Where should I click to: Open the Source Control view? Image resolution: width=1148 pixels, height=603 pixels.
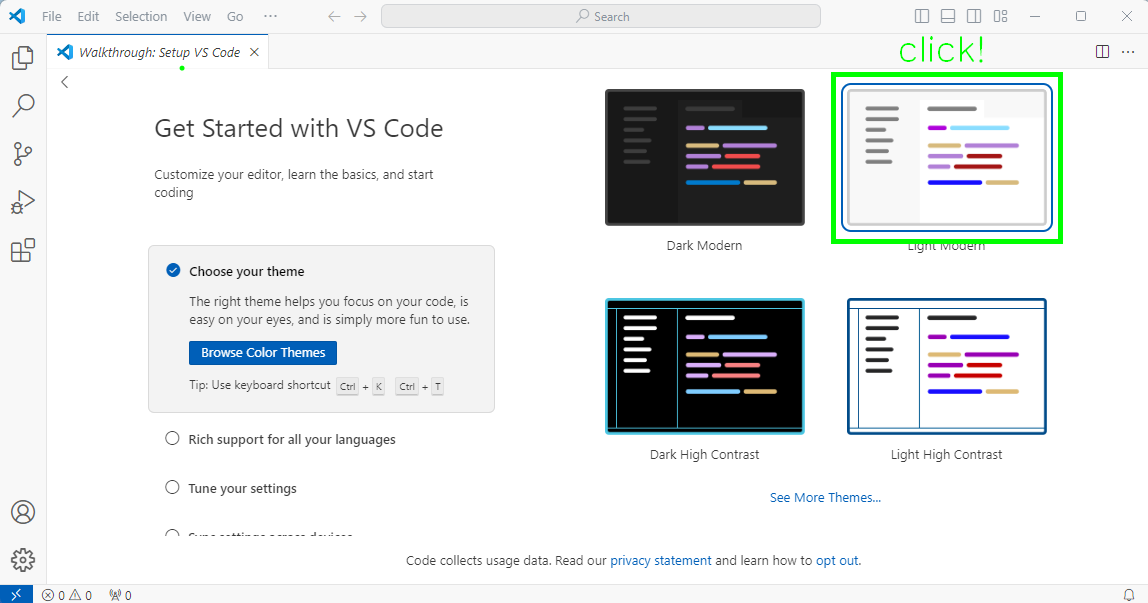[x=23, y=154]
